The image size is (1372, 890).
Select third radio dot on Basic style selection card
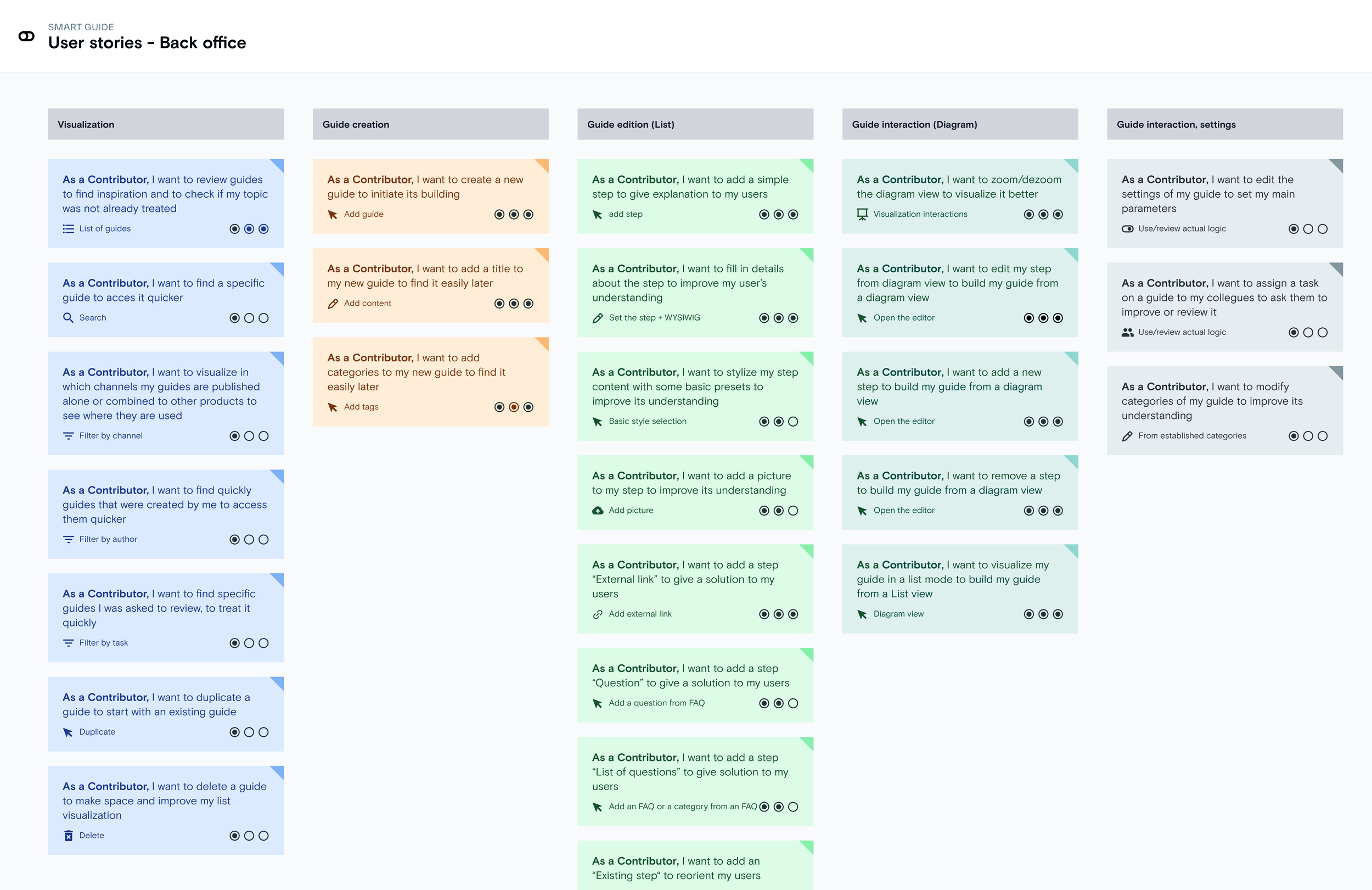point(793,422)
